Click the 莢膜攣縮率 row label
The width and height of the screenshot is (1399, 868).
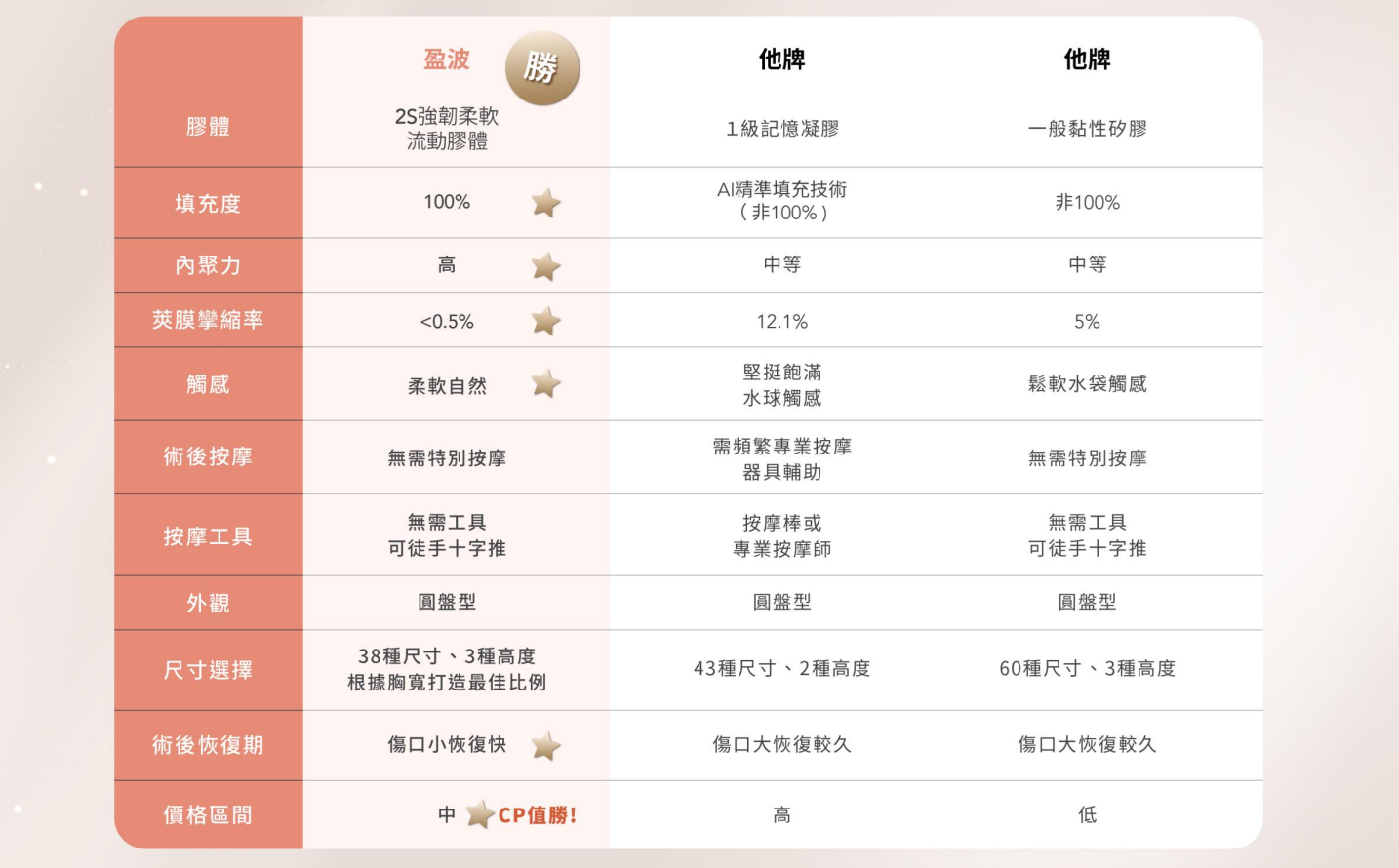(208, 320)
